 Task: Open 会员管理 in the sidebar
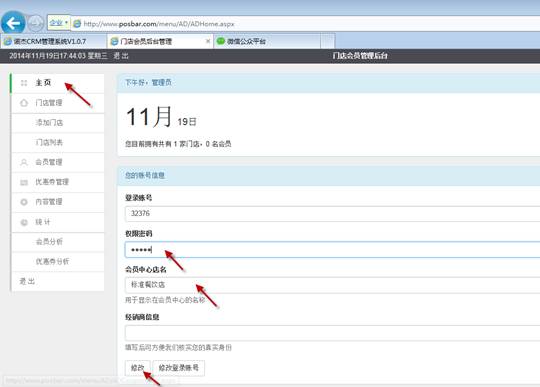click(58, 162)
